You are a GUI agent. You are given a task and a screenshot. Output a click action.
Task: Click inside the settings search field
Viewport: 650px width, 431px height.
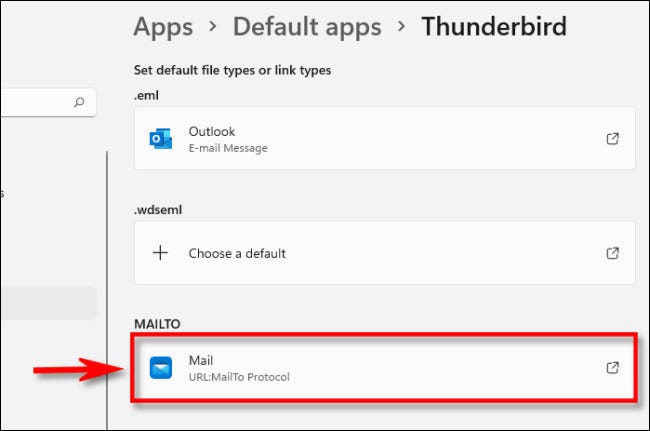point(35,102)
